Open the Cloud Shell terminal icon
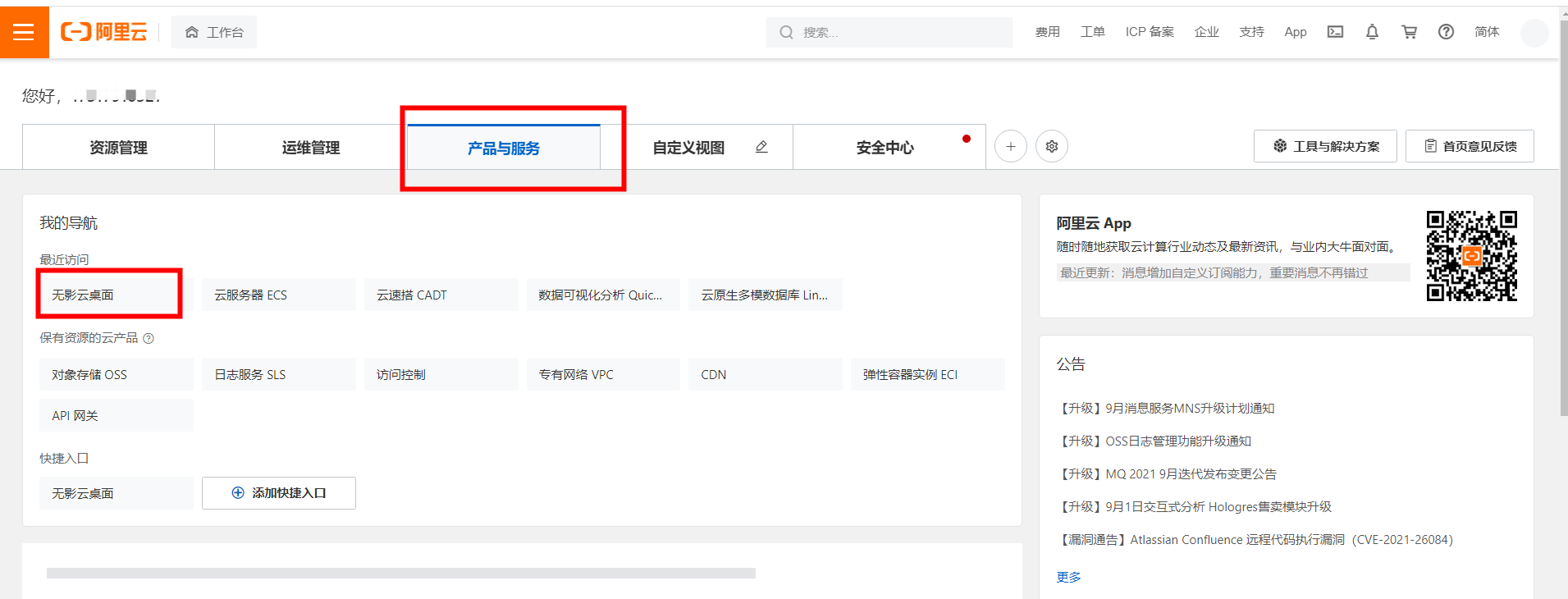1568x599 pixels. [x=1335, y=32]
